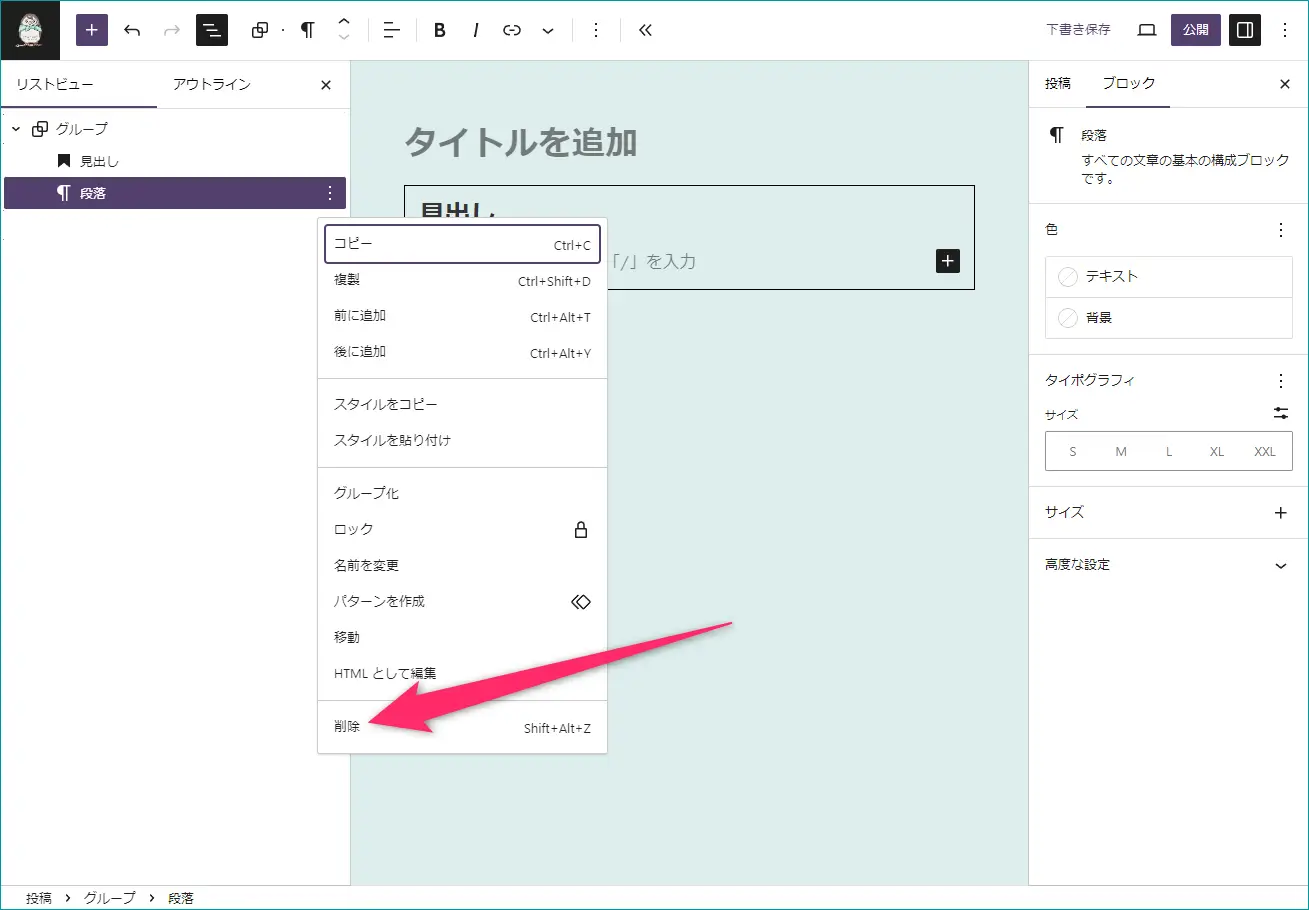Click the preview device icon
The image size is (1309, 910).
[x=1147, y=30]
